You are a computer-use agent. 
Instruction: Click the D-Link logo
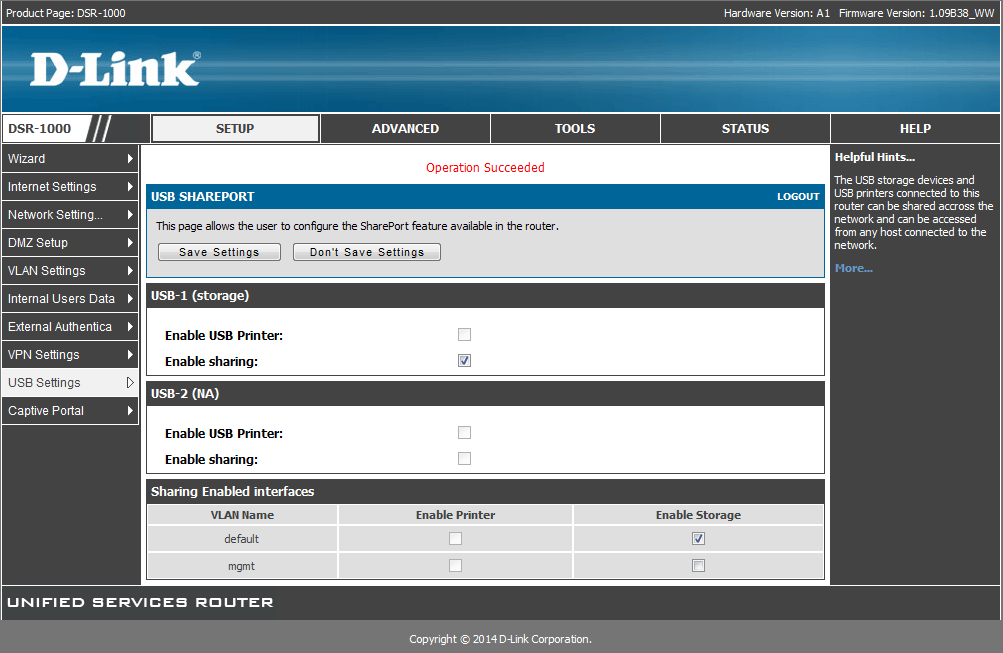click(x=115, y=68)
